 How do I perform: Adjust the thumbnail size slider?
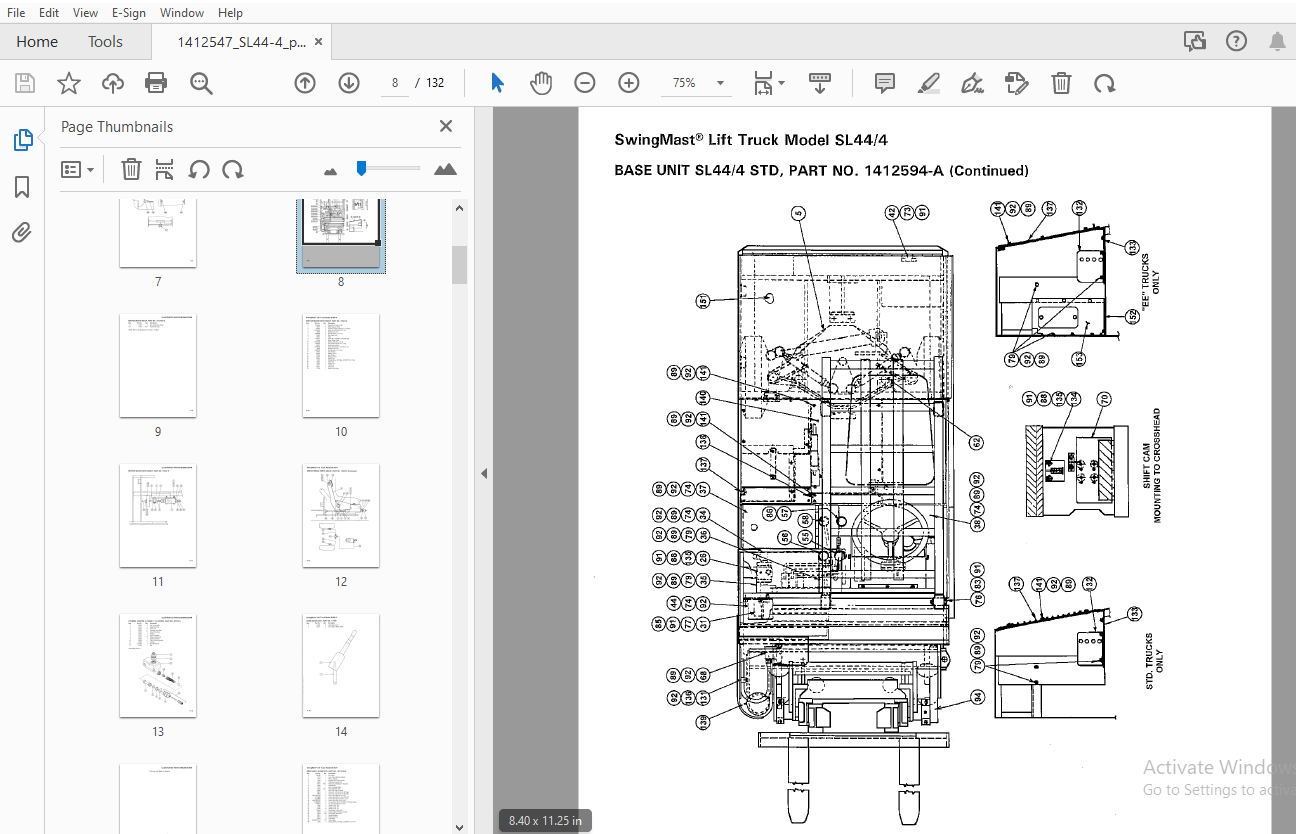[361, 168]
